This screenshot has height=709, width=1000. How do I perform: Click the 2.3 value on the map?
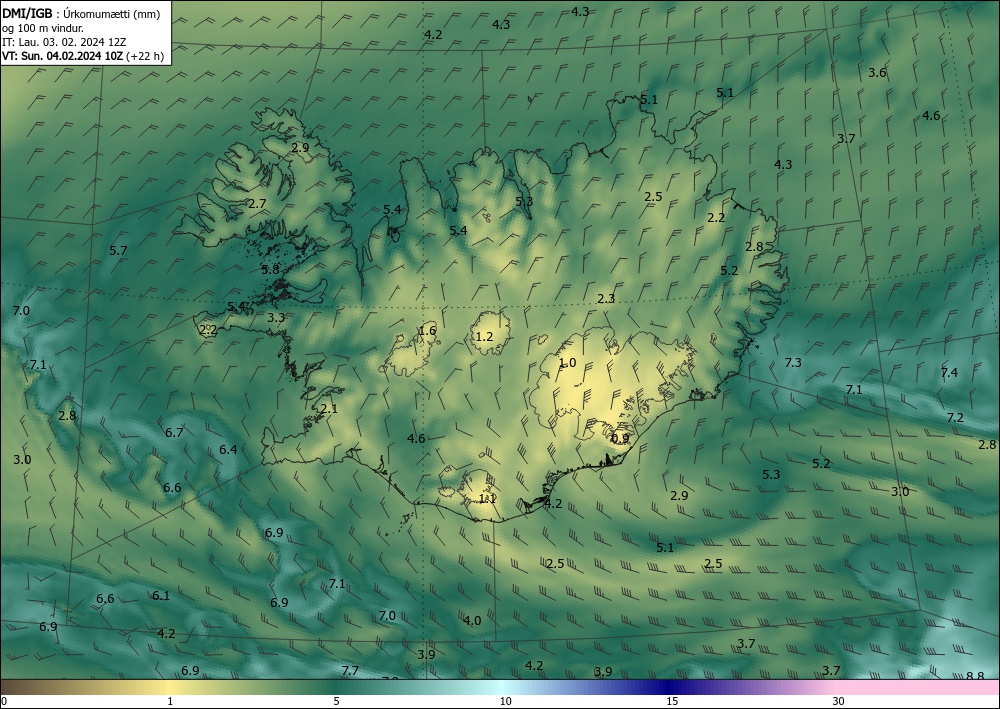(606, 298)
